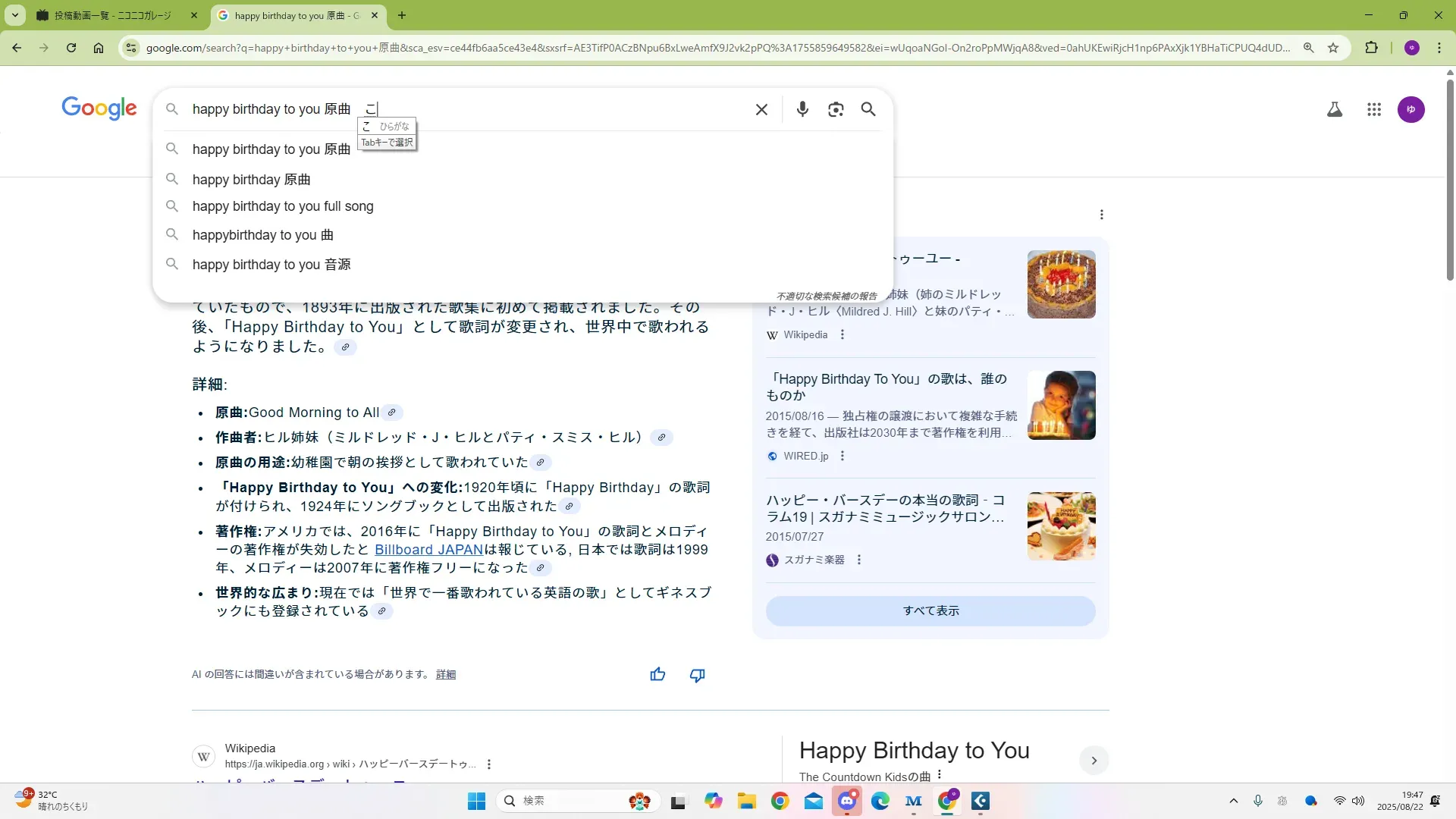The width and height of the screenshot is (1456, 819).
Task: Open the AI overview three-dot menu
Action: pos(1101,215)
